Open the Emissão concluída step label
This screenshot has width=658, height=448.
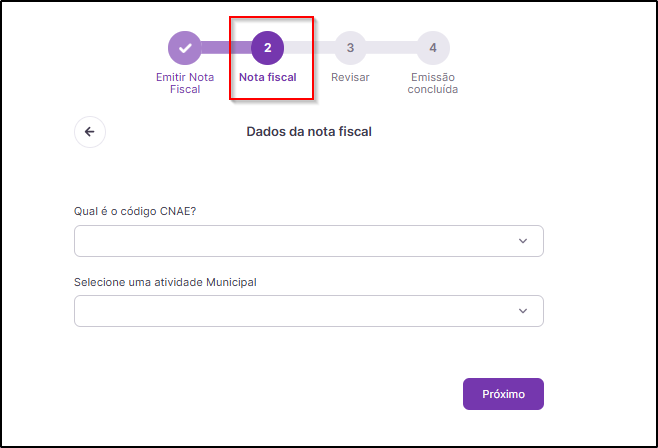[x=433, y=83]
